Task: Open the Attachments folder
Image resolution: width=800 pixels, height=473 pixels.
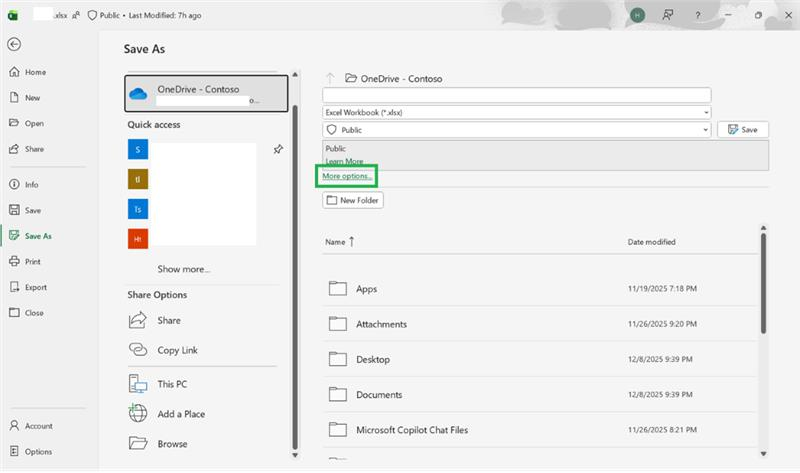Action: pyautogui.click(x=540, y=324)
